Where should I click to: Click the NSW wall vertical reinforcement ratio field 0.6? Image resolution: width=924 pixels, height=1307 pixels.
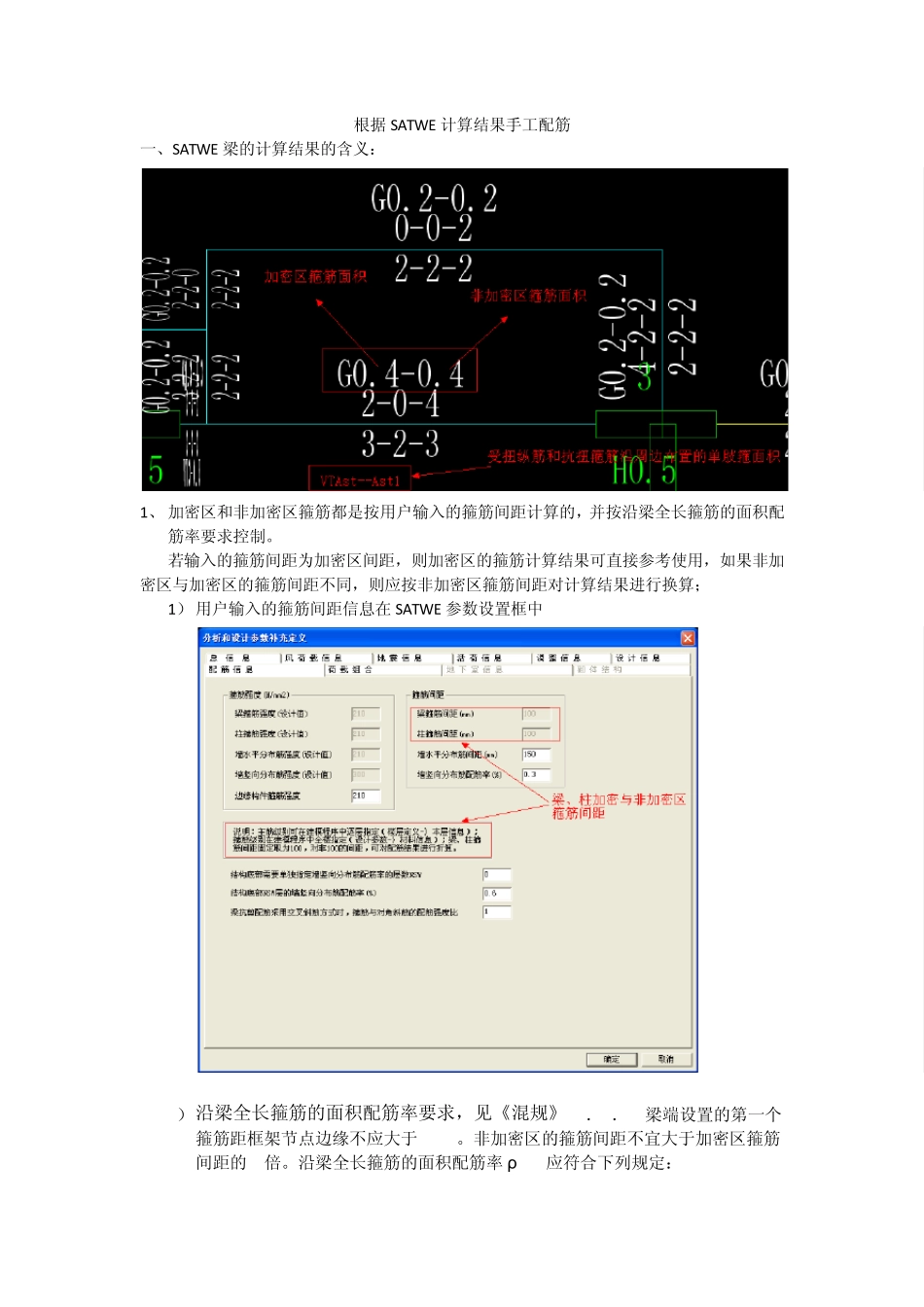(x=496, y=893)
